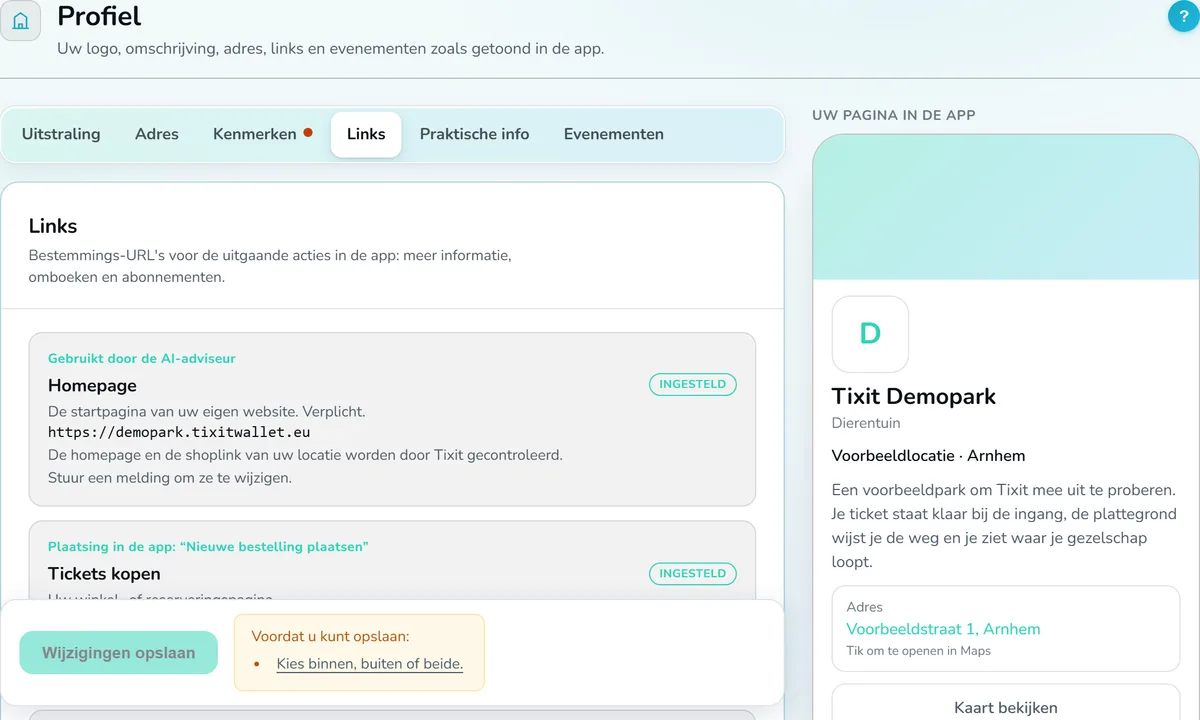Click the Tixit Demopark name in preview
1200x720 pixels.
click(913, 396)
